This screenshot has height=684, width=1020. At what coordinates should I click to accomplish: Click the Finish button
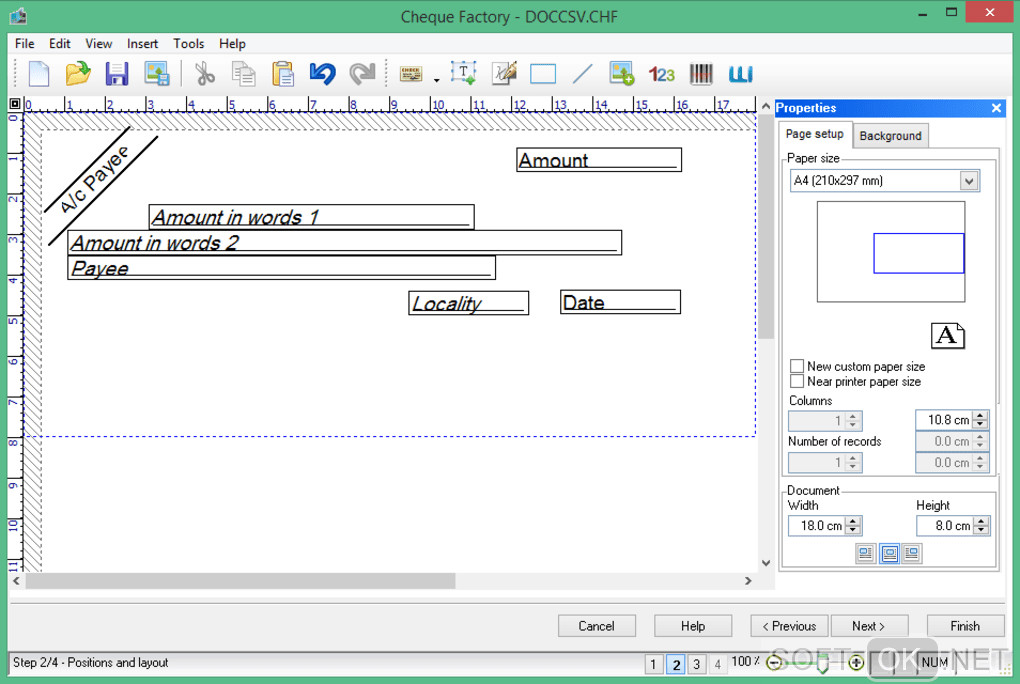(965, 626)
